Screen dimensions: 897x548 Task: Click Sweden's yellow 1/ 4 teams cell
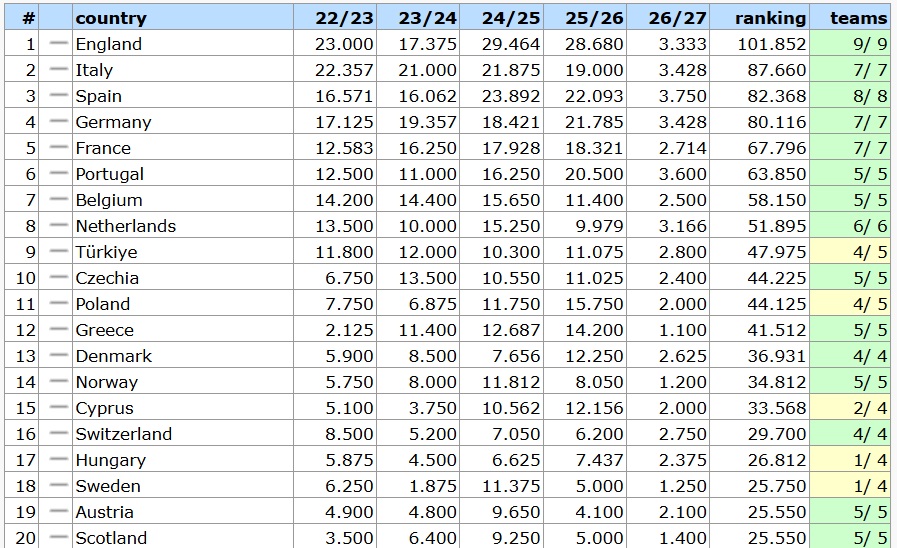pyautogui.click(x=850, y=486)
